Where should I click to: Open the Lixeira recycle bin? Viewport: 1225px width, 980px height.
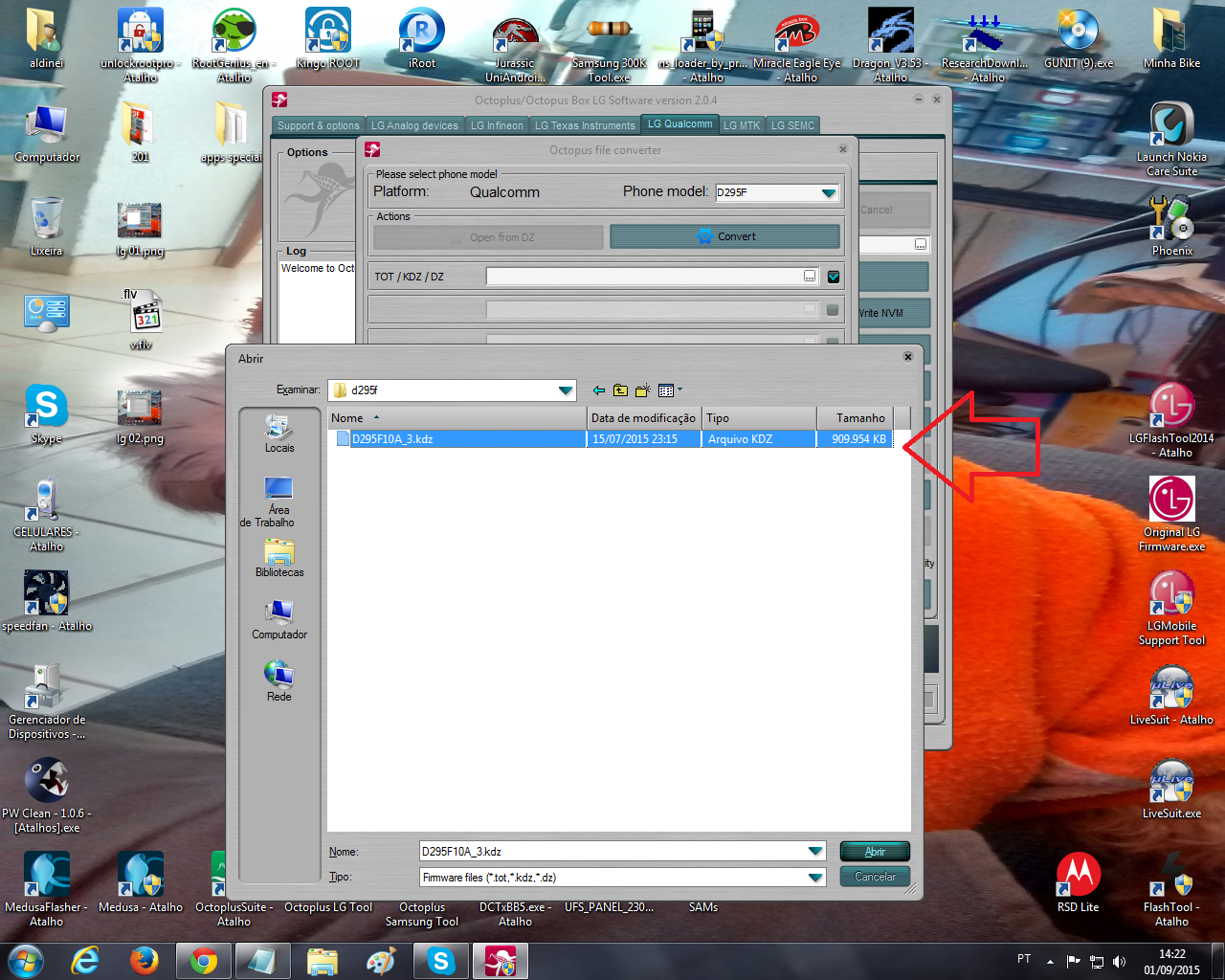pos(46,226)
